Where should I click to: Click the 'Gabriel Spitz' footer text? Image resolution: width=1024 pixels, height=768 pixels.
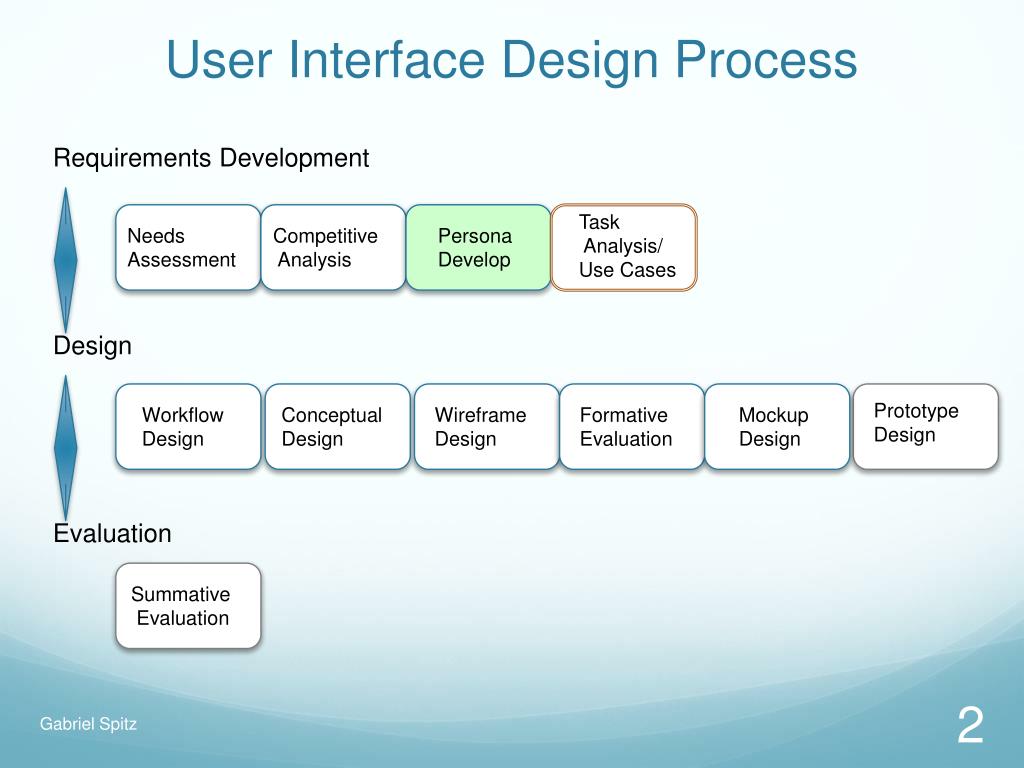tap(88, 724)
